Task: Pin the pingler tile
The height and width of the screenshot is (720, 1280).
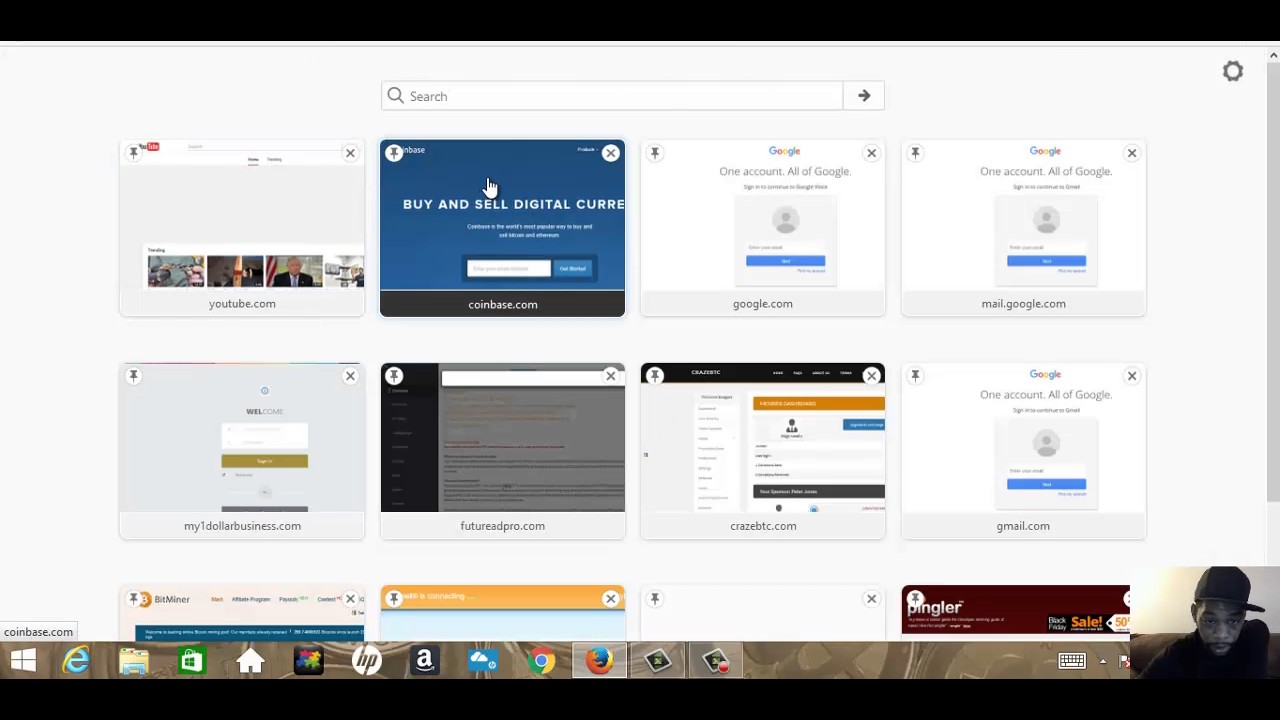Action: click(x=915, y=598)
